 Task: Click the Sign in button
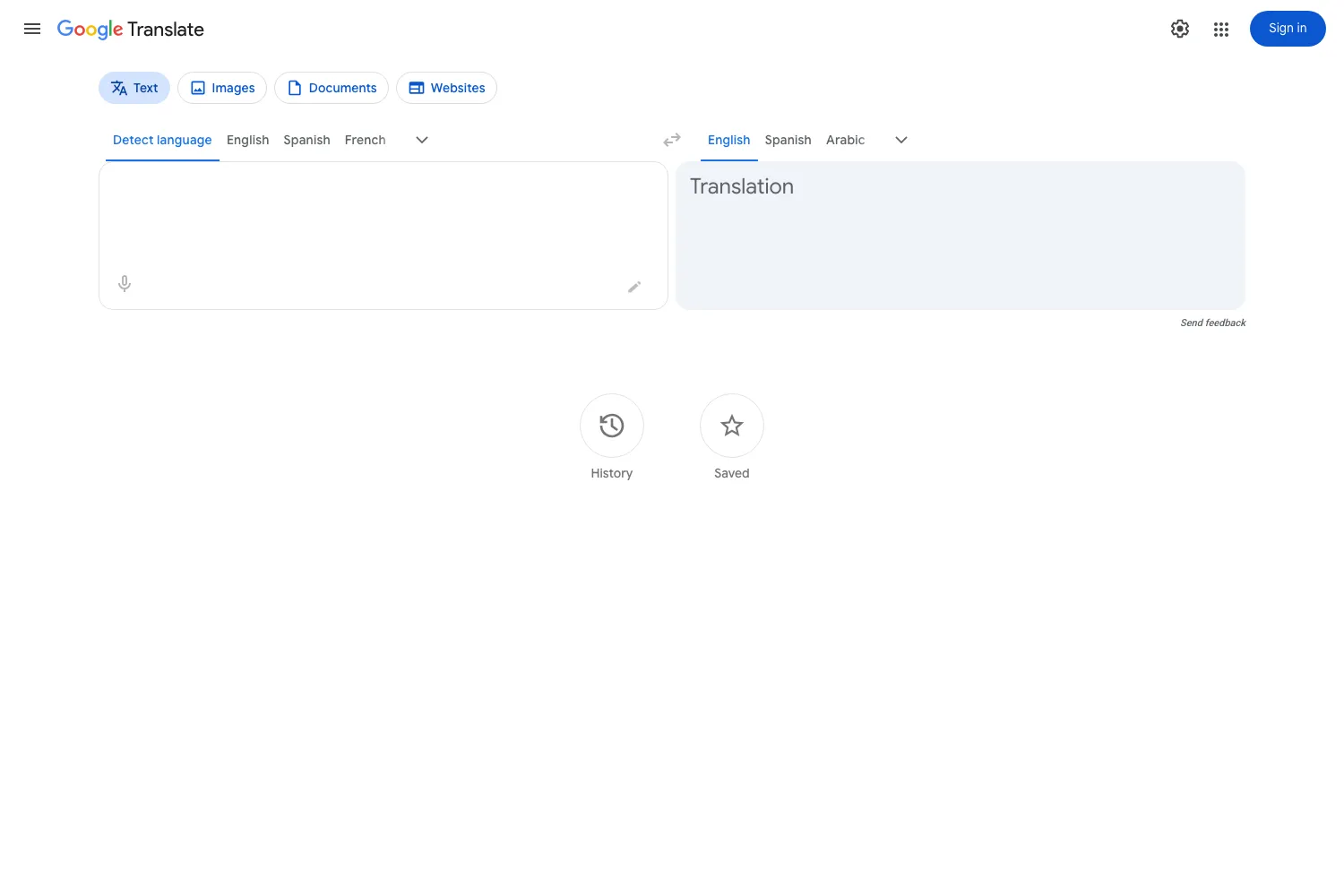point(1288,29)
